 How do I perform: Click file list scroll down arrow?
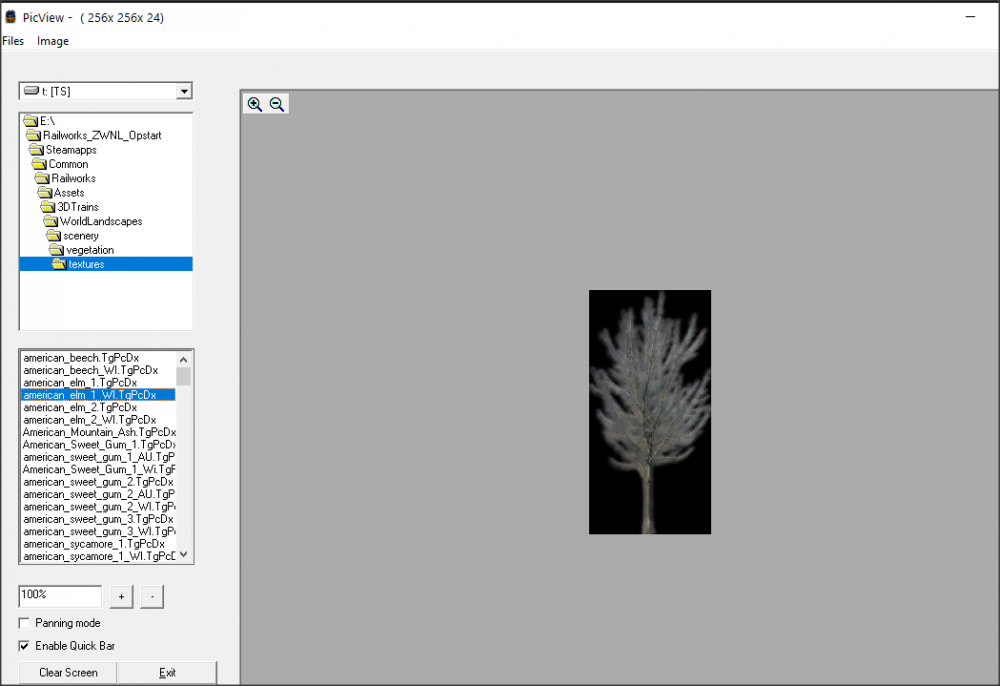(184, 555)
